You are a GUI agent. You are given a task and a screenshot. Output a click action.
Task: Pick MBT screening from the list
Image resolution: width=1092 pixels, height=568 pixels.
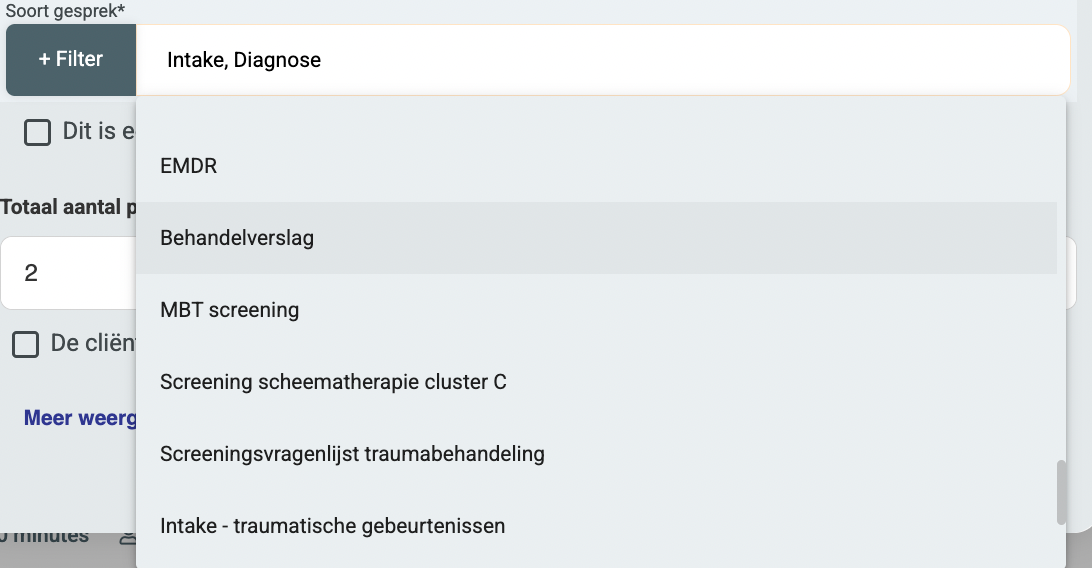click(x=230, y=310)
